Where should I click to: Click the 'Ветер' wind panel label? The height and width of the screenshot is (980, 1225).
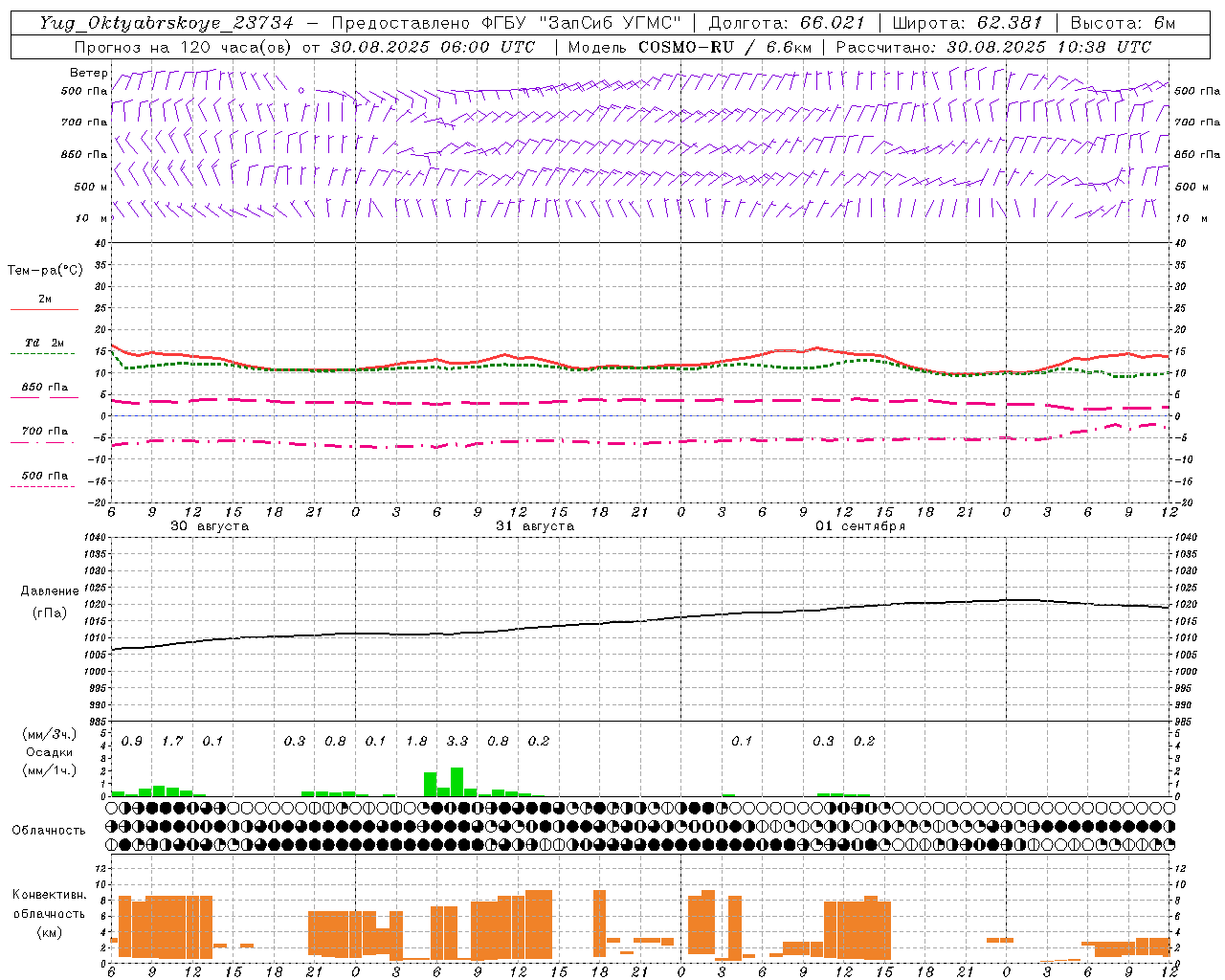tap(89, 73)
